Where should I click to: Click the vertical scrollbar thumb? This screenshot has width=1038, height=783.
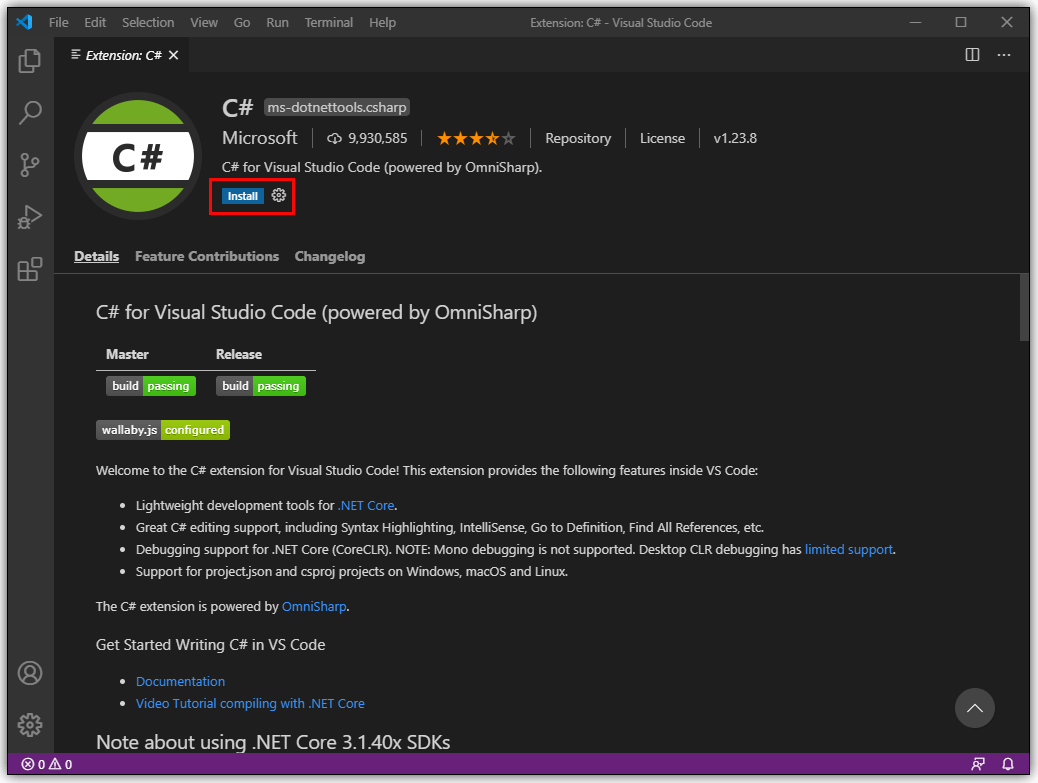[1024, 307]
